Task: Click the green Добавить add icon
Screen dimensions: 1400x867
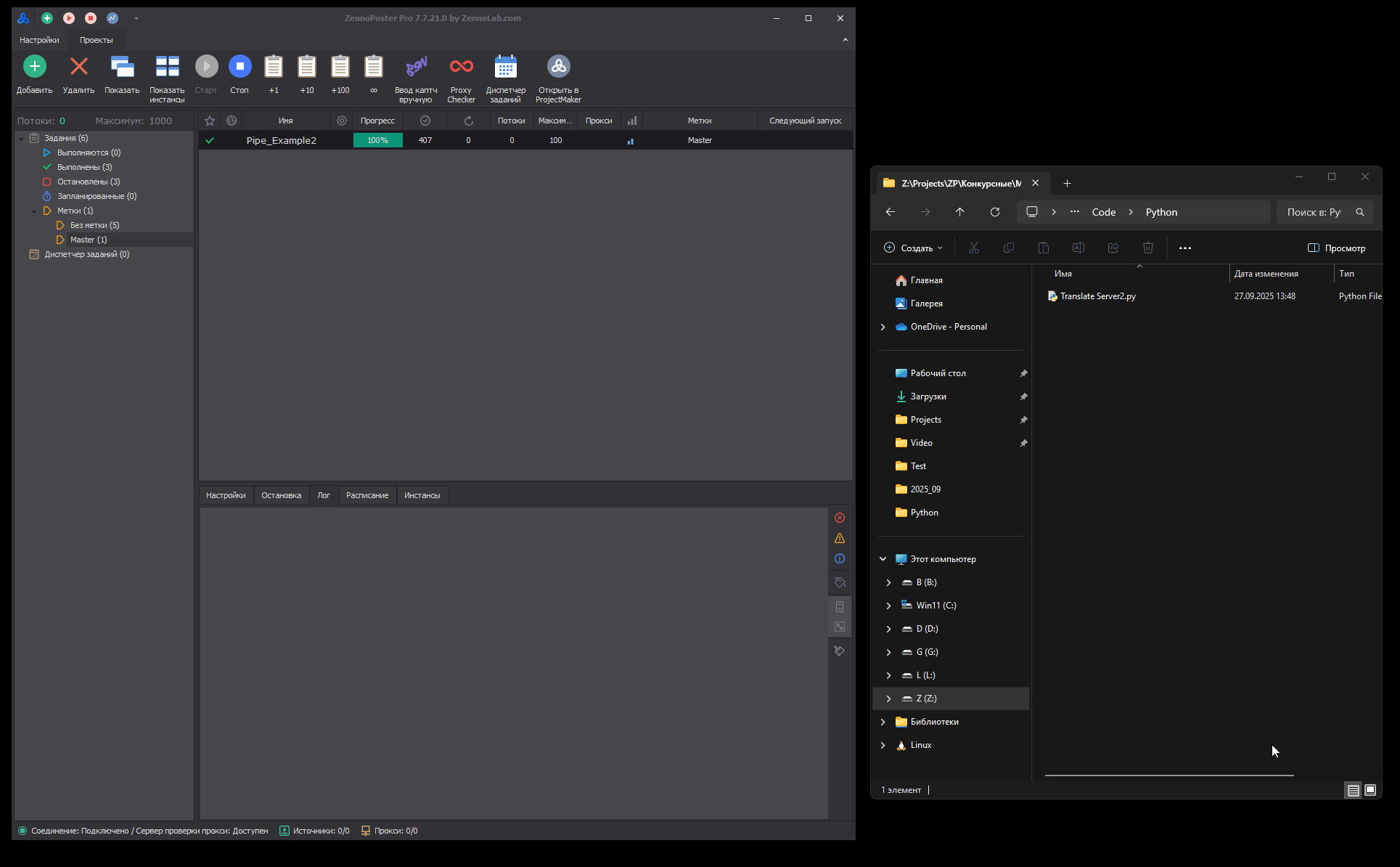Action: click(34, 67)
